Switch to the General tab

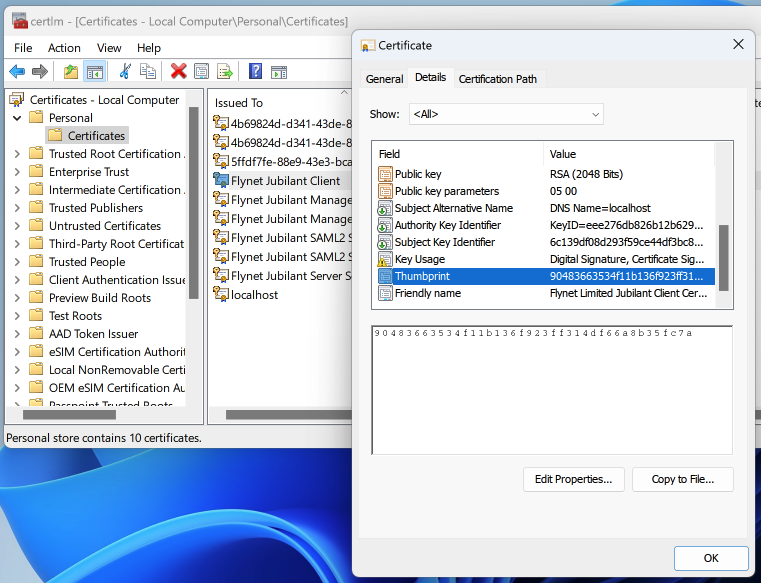384,79
